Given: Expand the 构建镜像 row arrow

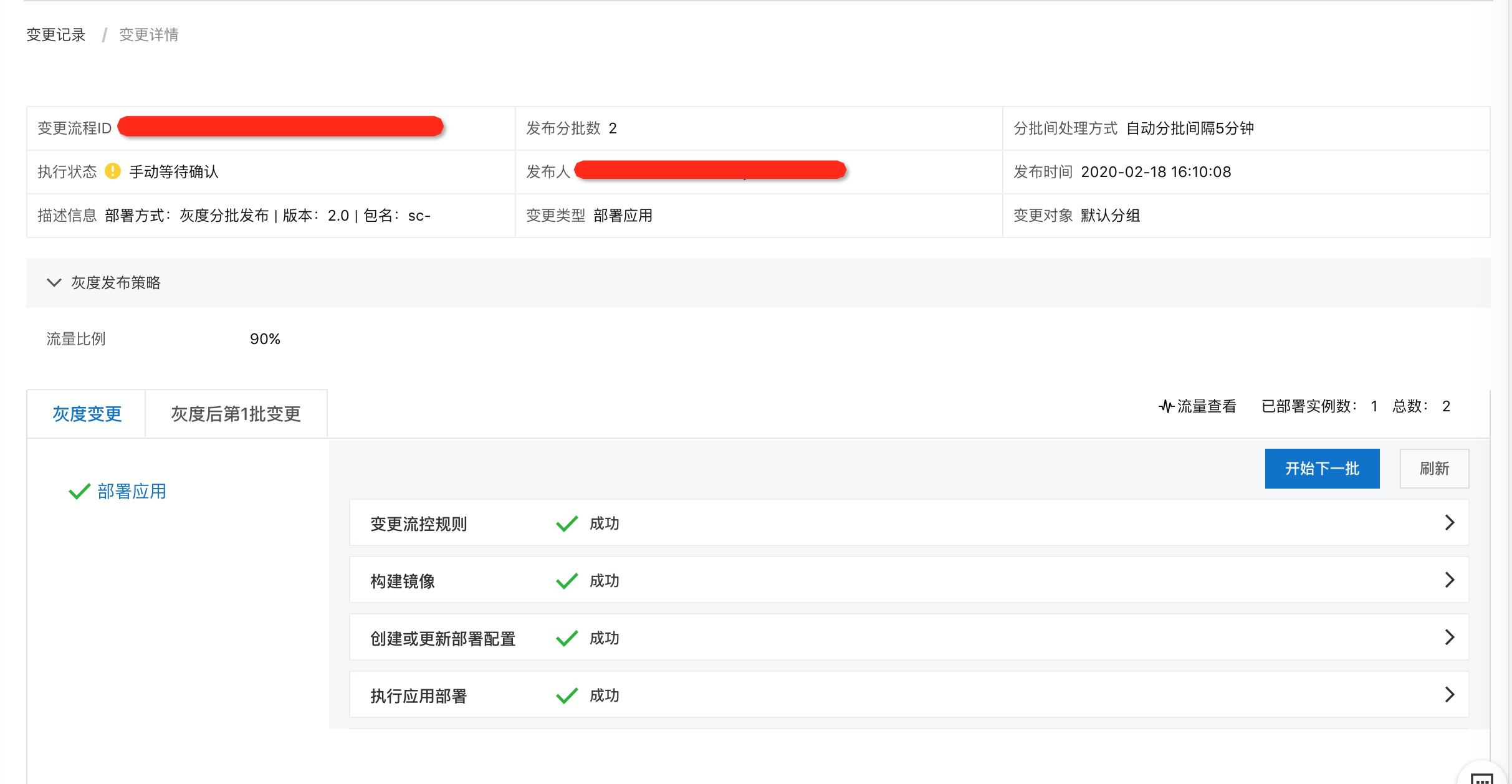Looking at the screenshot, I should point(1449,580).
